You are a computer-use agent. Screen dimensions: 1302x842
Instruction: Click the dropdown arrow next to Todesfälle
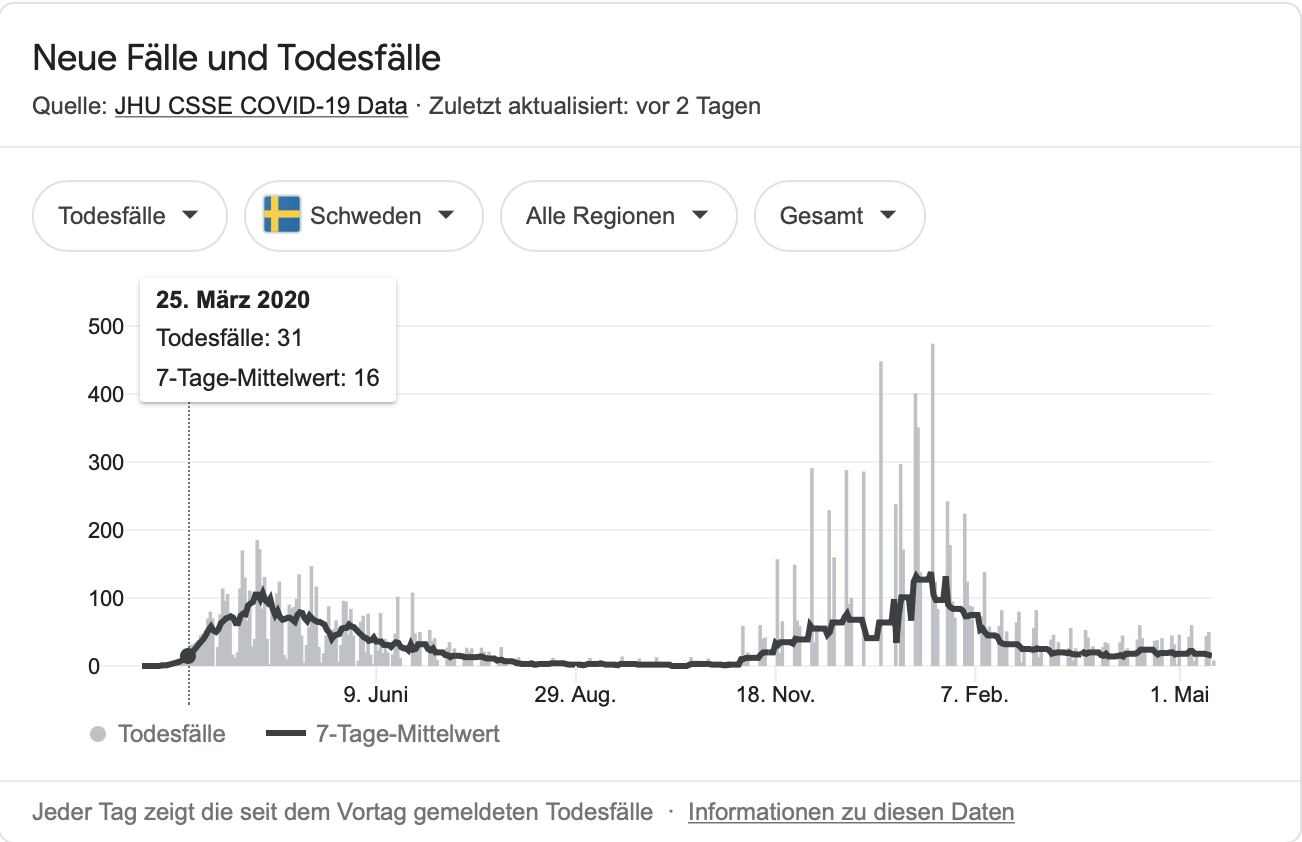coord(190,215)
